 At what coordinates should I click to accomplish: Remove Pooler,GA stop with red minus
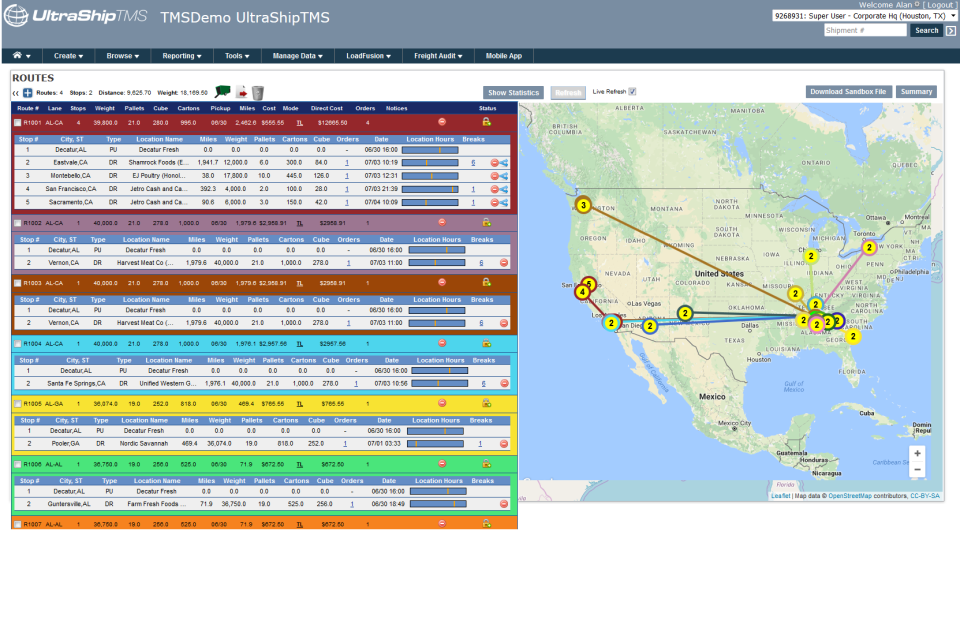[x=504, y=443]
